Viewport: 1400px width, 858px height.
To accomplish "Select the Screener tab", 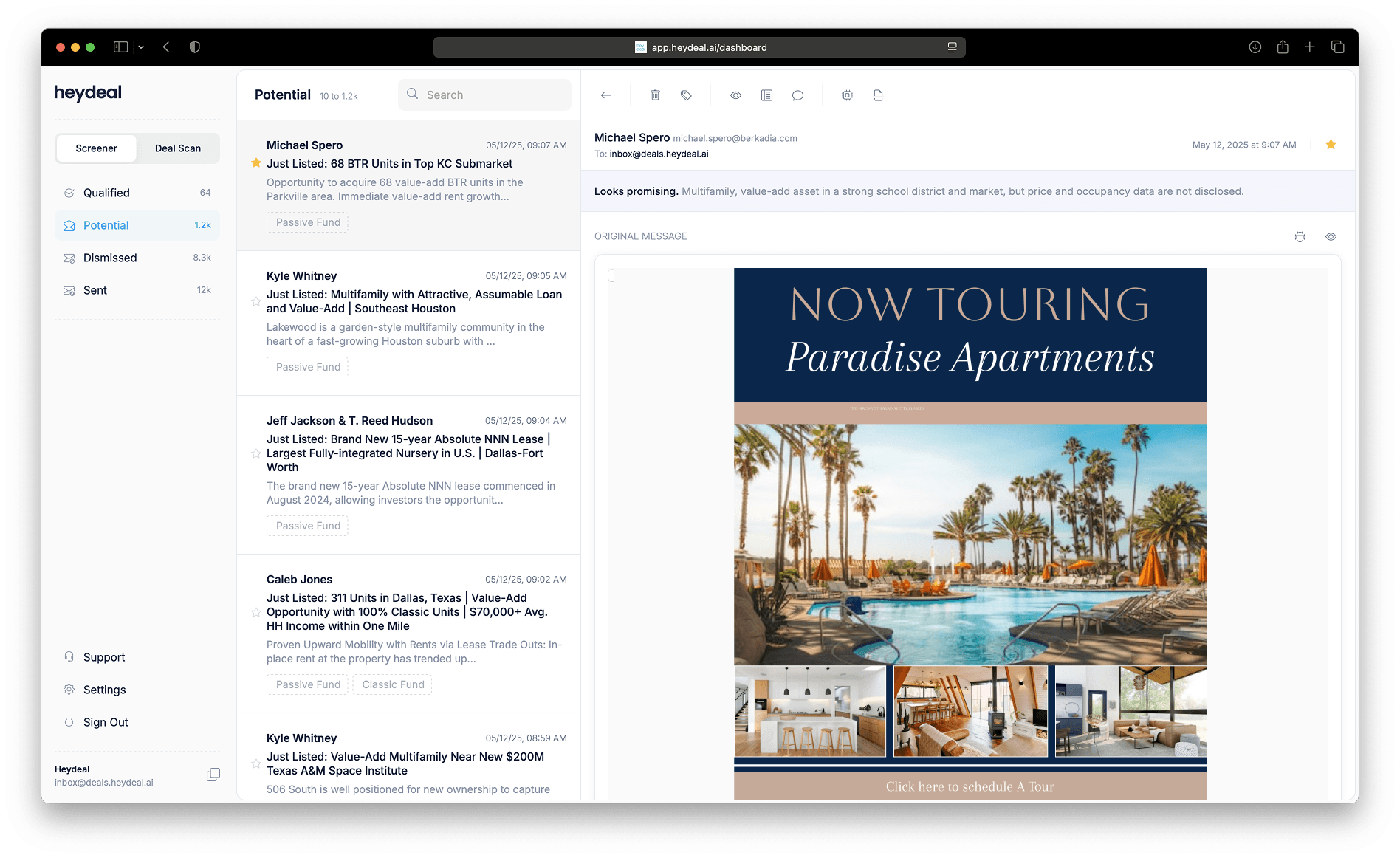I will [96, 148].
